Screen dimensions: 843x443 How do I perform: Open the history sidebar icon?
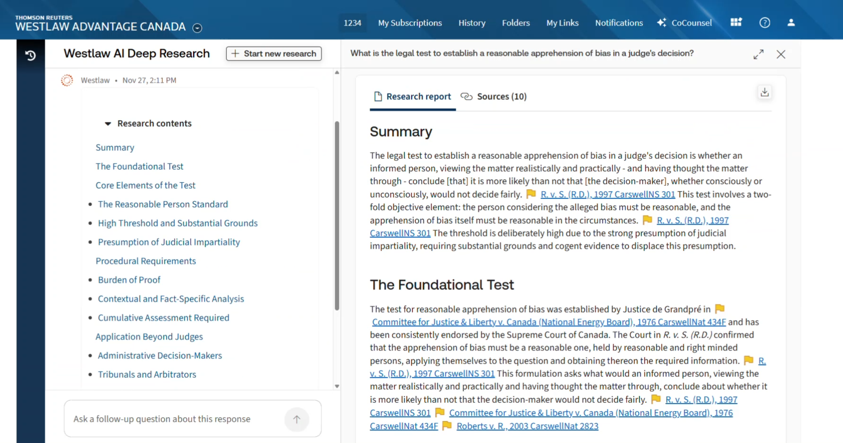(x=30, y=55)
